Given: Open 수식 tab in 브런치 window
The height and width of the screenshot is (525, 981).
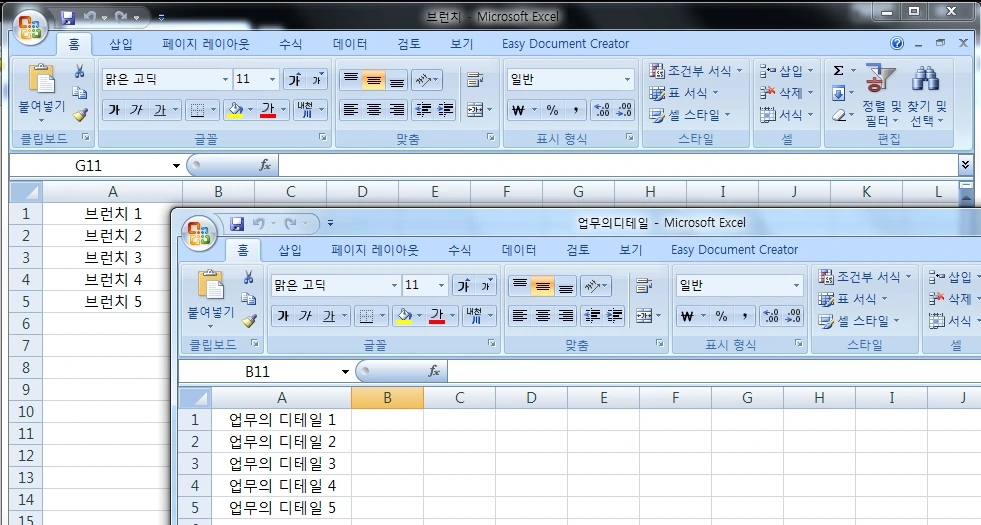Looking at the screenshot, I should pyautogui.click(x=290, y=44).
